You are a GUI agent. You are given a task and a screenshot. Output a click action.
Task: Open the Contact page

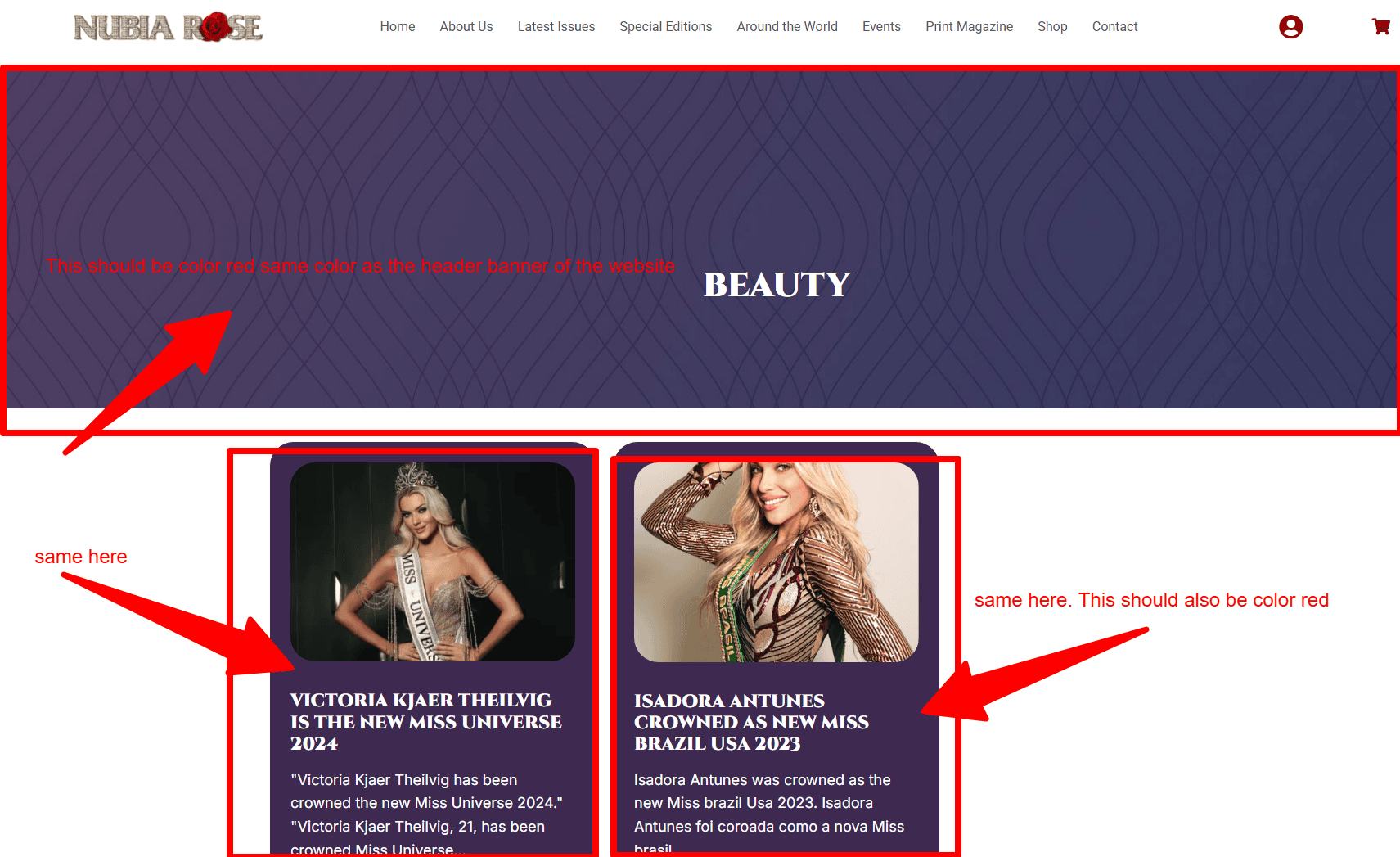(x=1114, y=27)
